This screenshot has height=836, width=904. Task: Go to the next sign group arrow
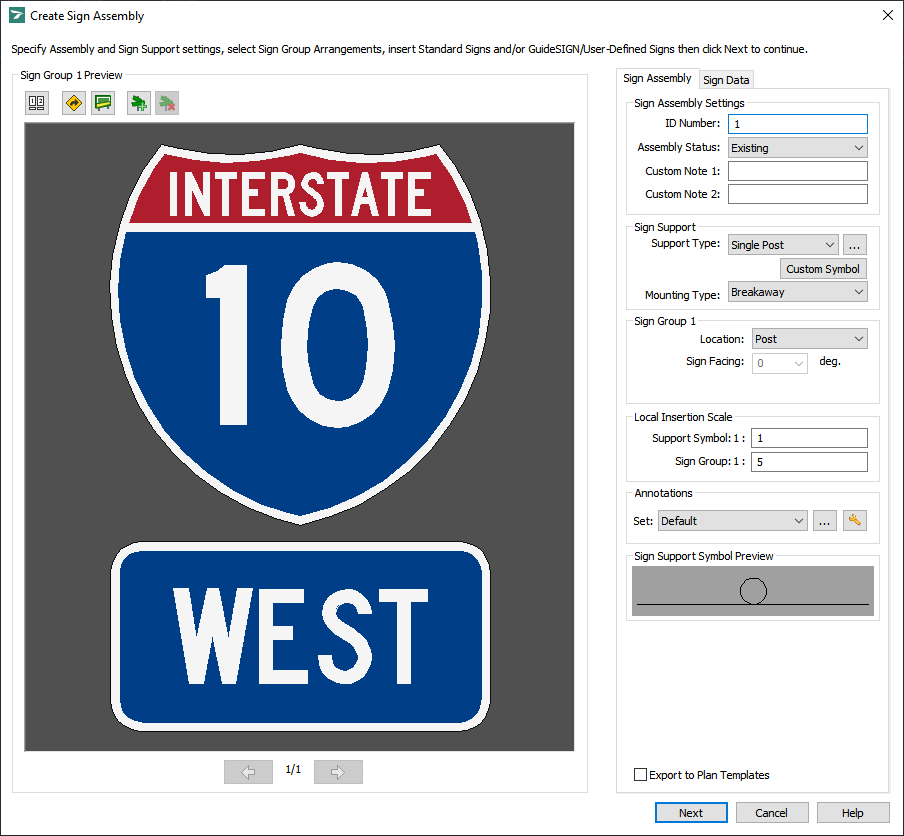click(338, 771)
